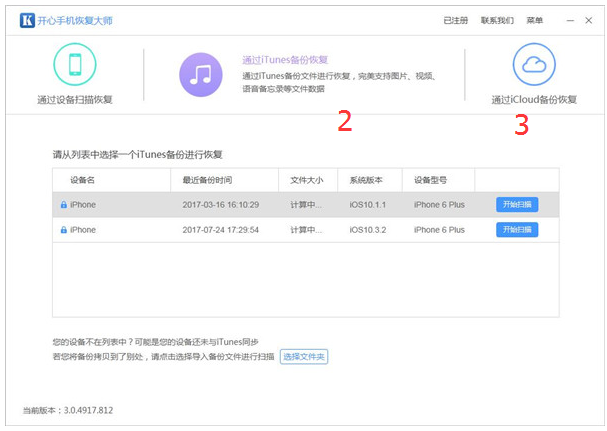Image resolution: width=607 pixels, height=431 pixels.
Task: Click the iPhone device name in 2017-03-16 row
Action: click(x=83, y=204)
